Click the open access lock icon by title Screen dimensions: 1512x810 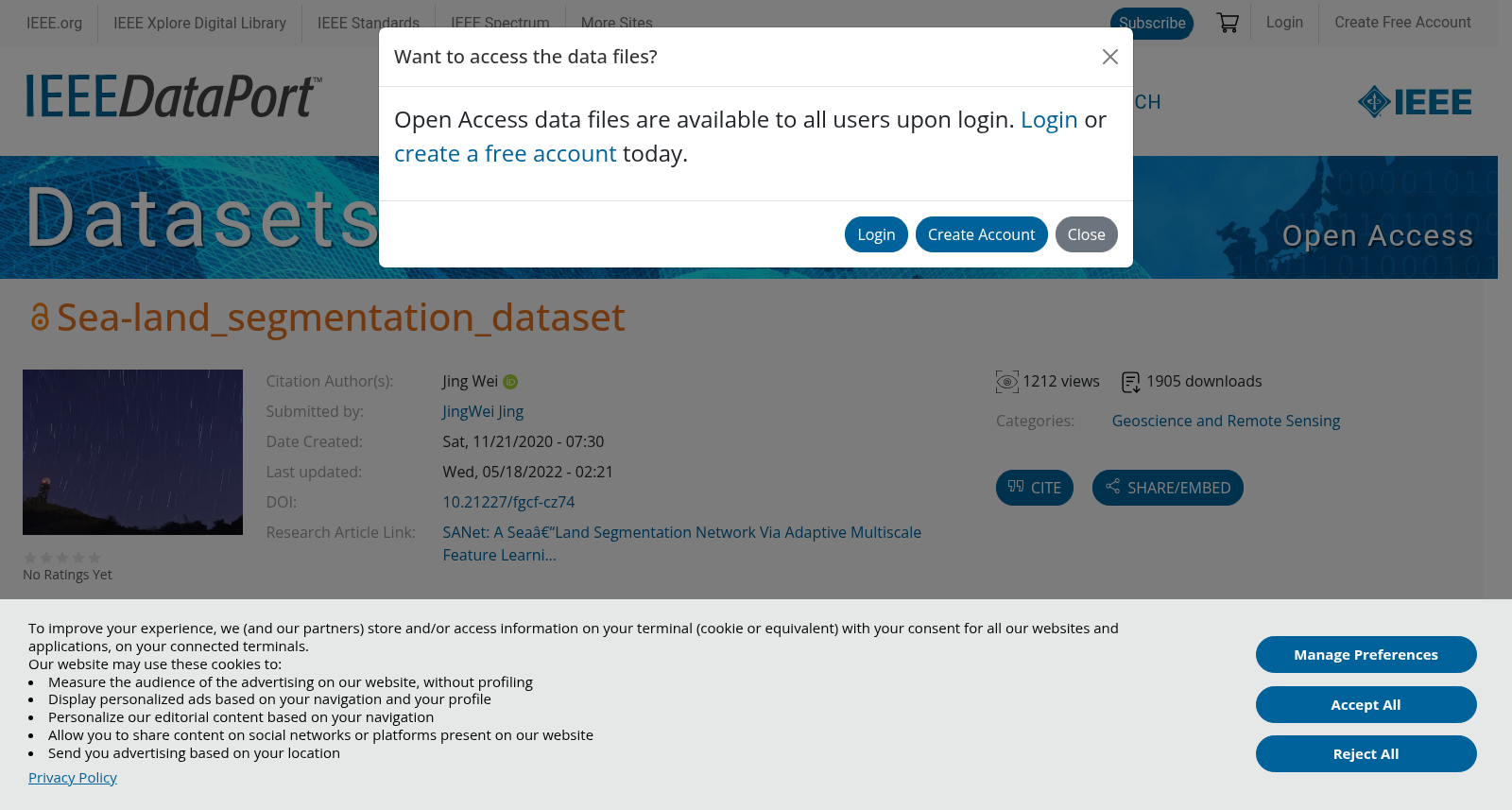tap(40, 318)
